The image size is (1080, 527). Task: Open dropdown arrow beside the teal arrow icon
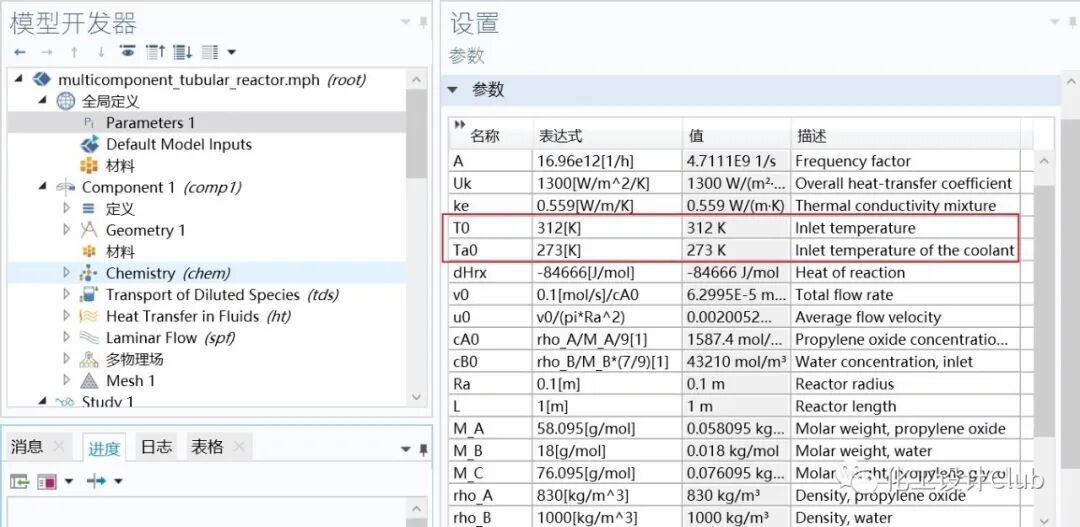pos(118,481)
